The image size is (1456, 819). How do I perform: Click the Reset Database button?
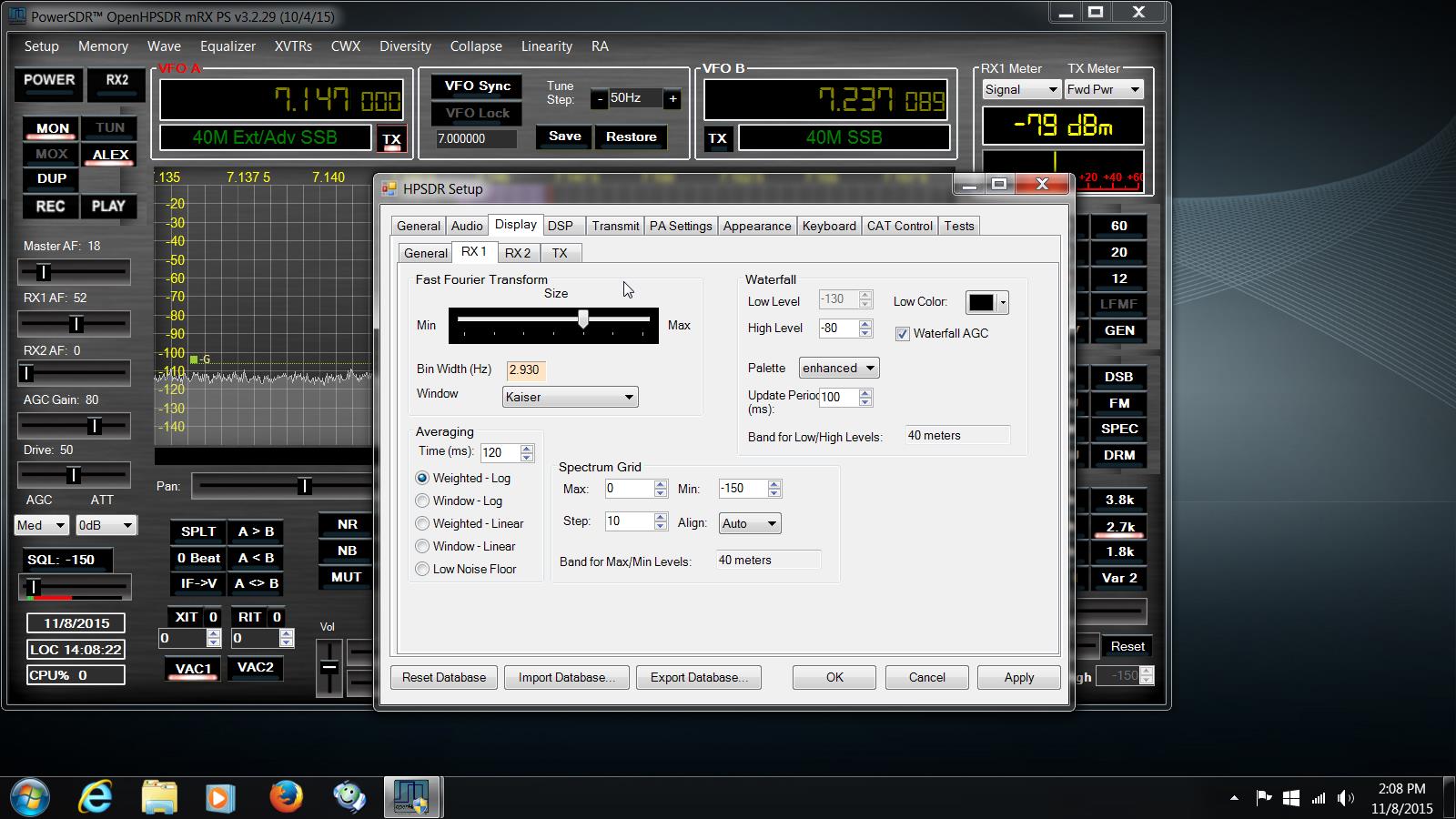(444, 677)
